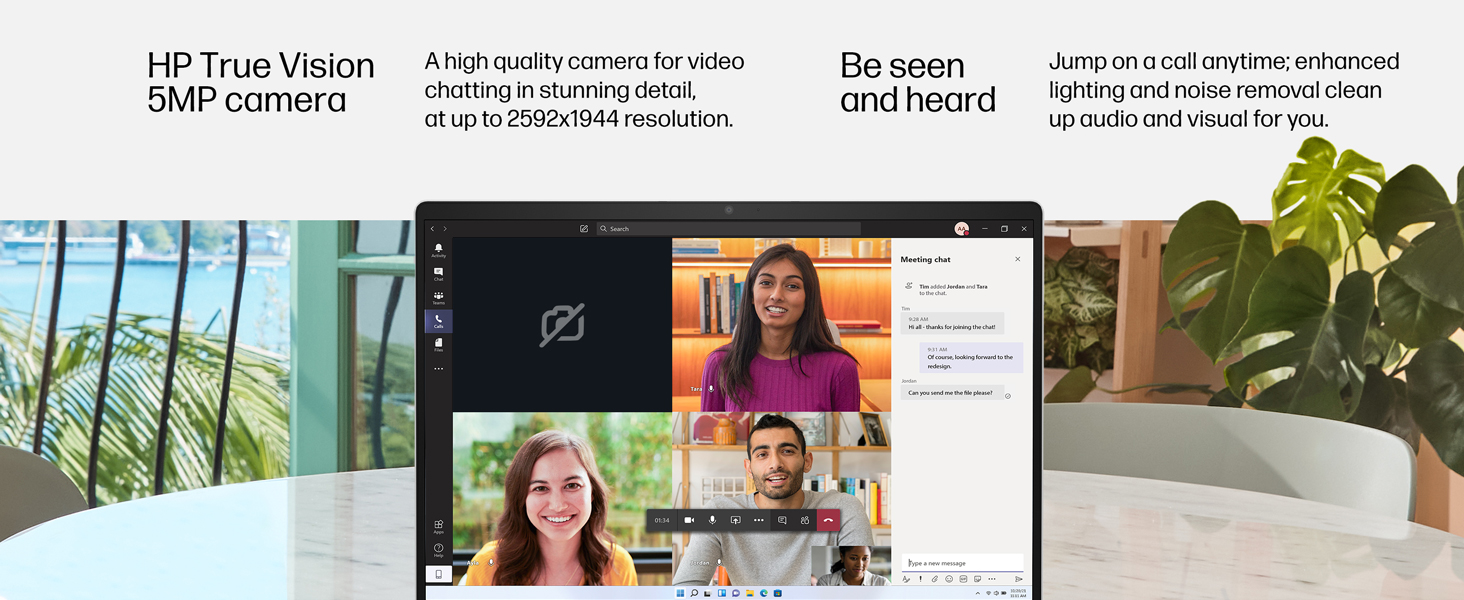Open the Windows Start menu
Image resolution: width=1464 pixels, height=600 pixels.
point(680,593)
